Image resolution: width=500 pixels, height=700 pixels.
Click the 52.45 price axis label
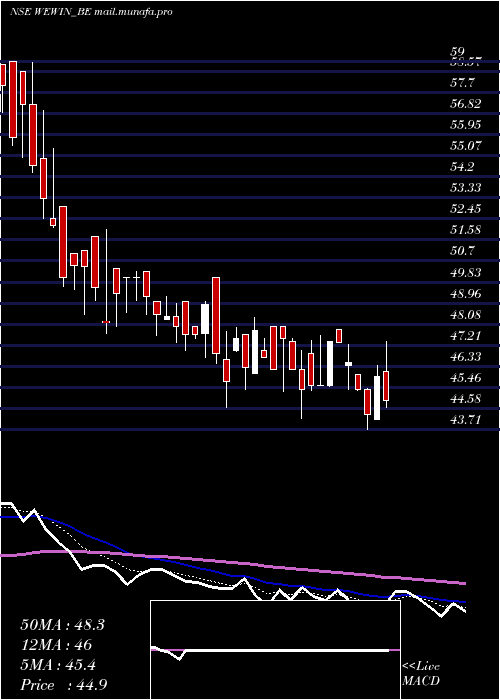[x=466, y=209]
